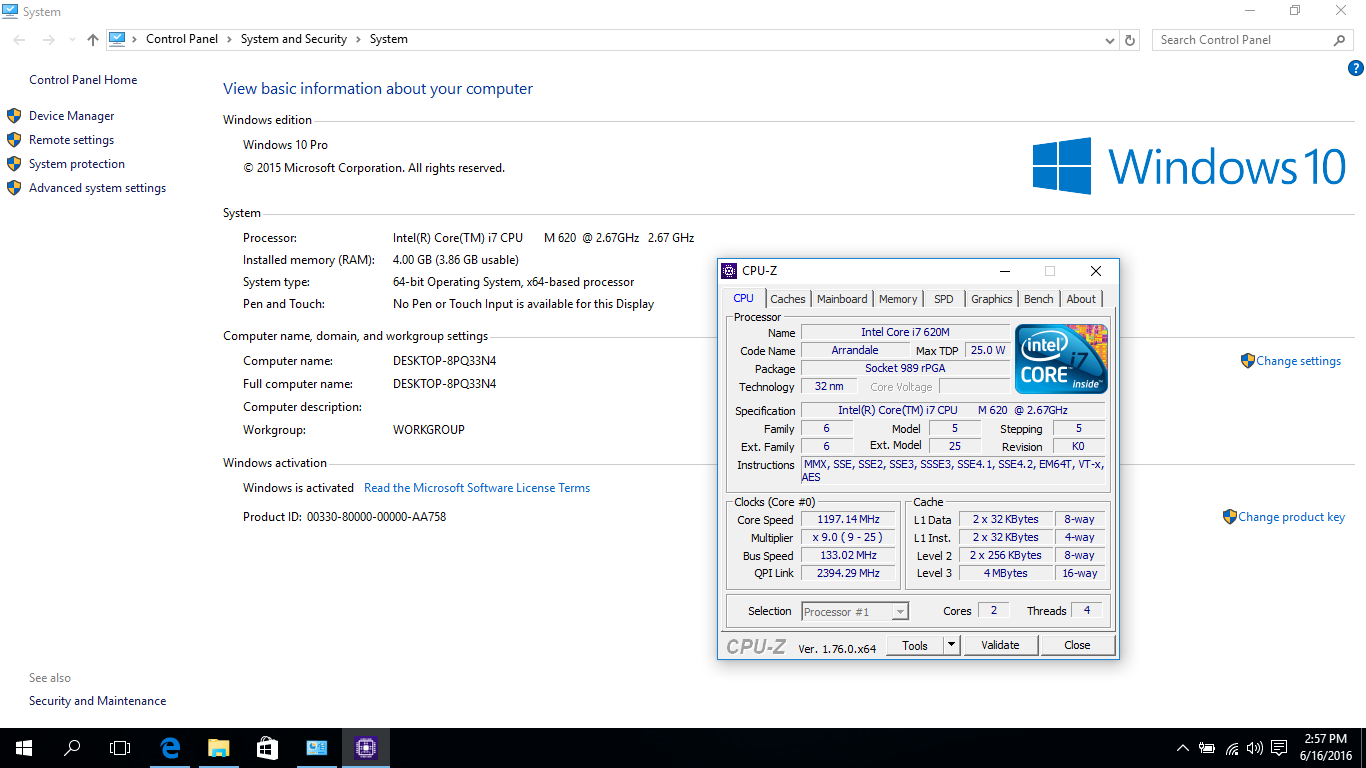1366x768 pixels.
Task: Click the Level 3 cache value 4 MBytes
Action: coord(1006,574)
